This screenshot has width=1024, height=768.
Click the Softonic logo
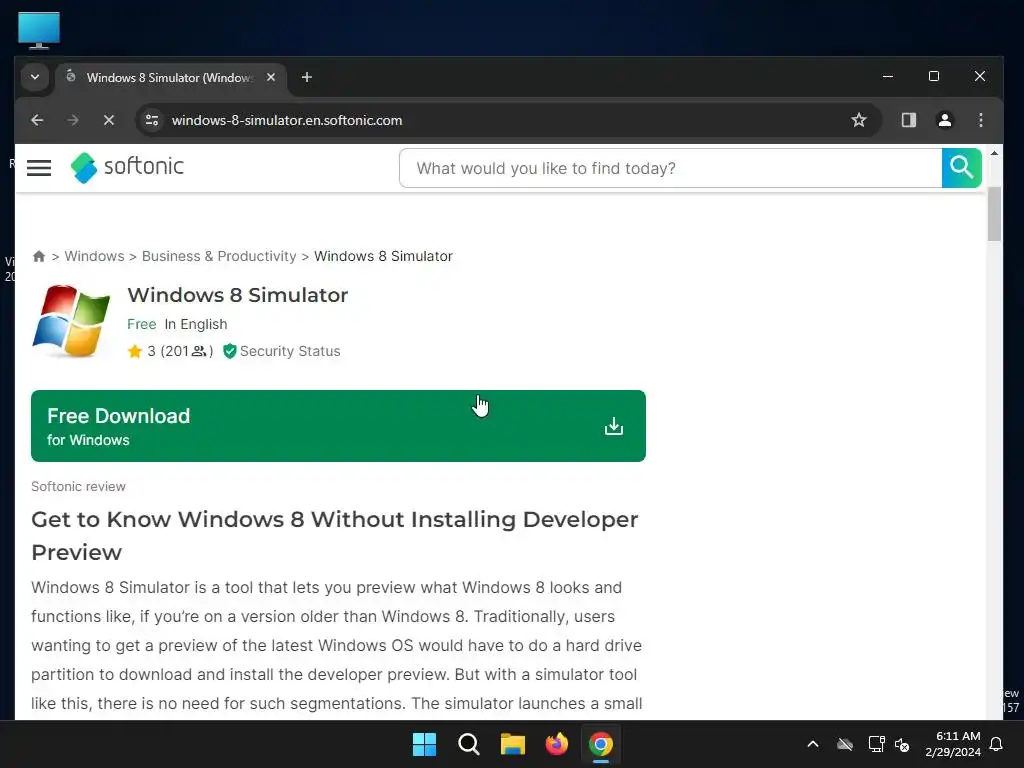coord(127,167)
